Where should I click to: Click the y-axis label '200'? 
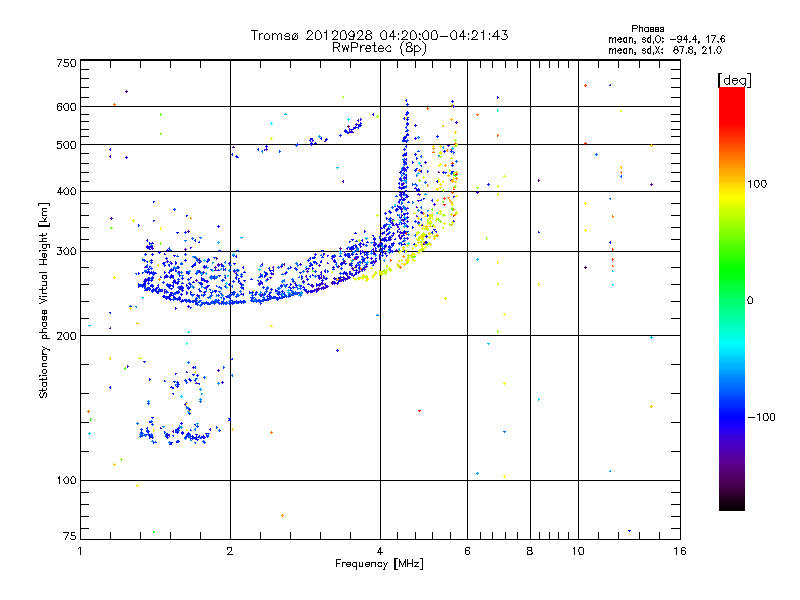[x=67, y=336]
